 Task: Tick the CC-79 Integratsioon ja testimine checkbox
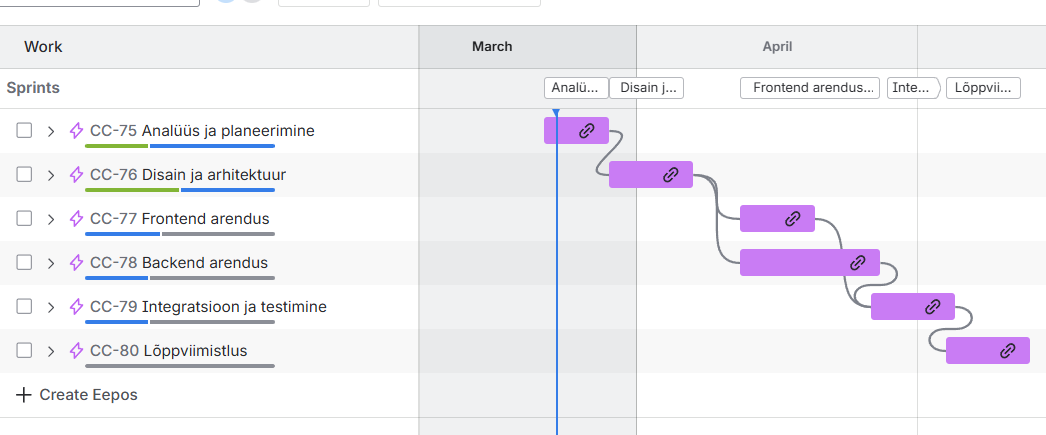25,307
